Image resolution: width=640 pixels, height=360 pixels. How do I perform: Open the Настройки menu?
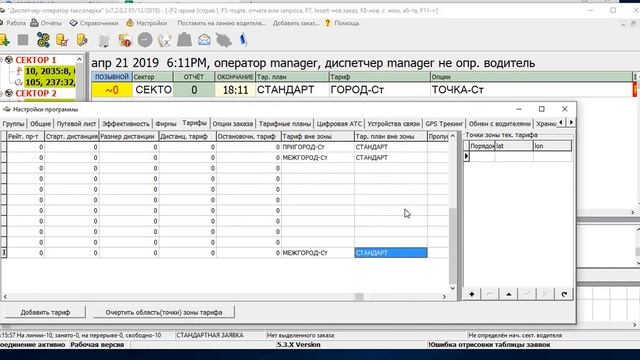coord(147,23)
